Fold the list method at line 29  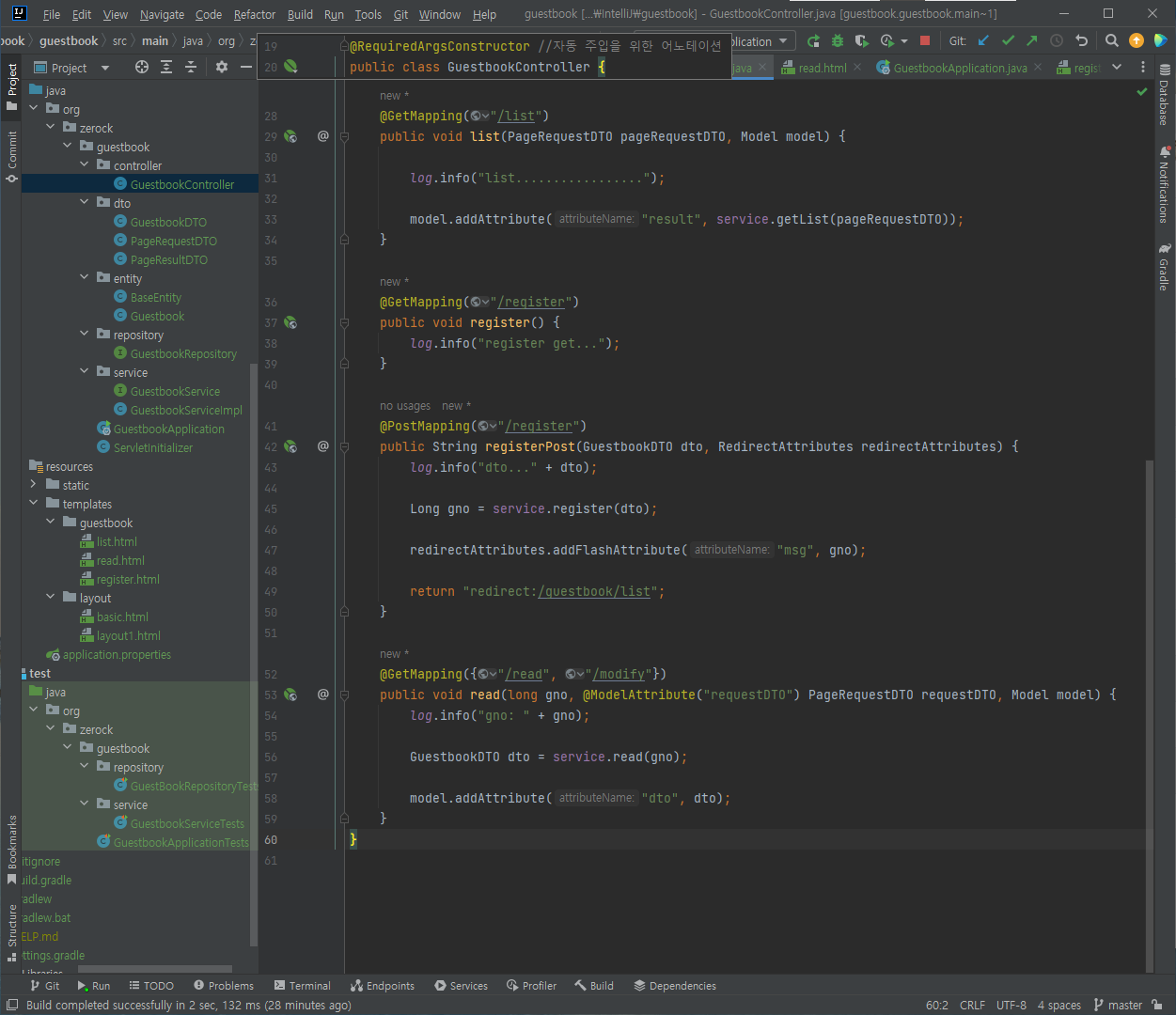(344, 136)
